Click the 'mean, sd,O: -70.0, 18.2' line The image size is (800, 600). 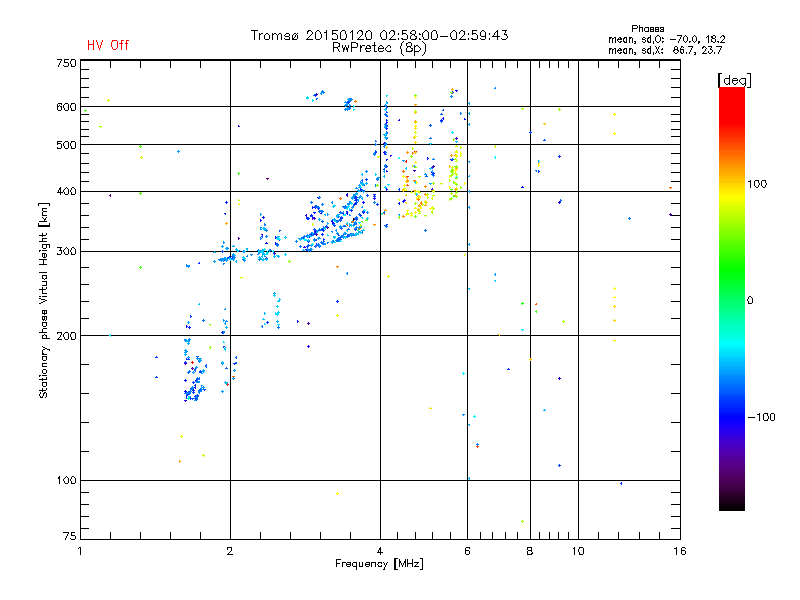[x=666, y=39]
